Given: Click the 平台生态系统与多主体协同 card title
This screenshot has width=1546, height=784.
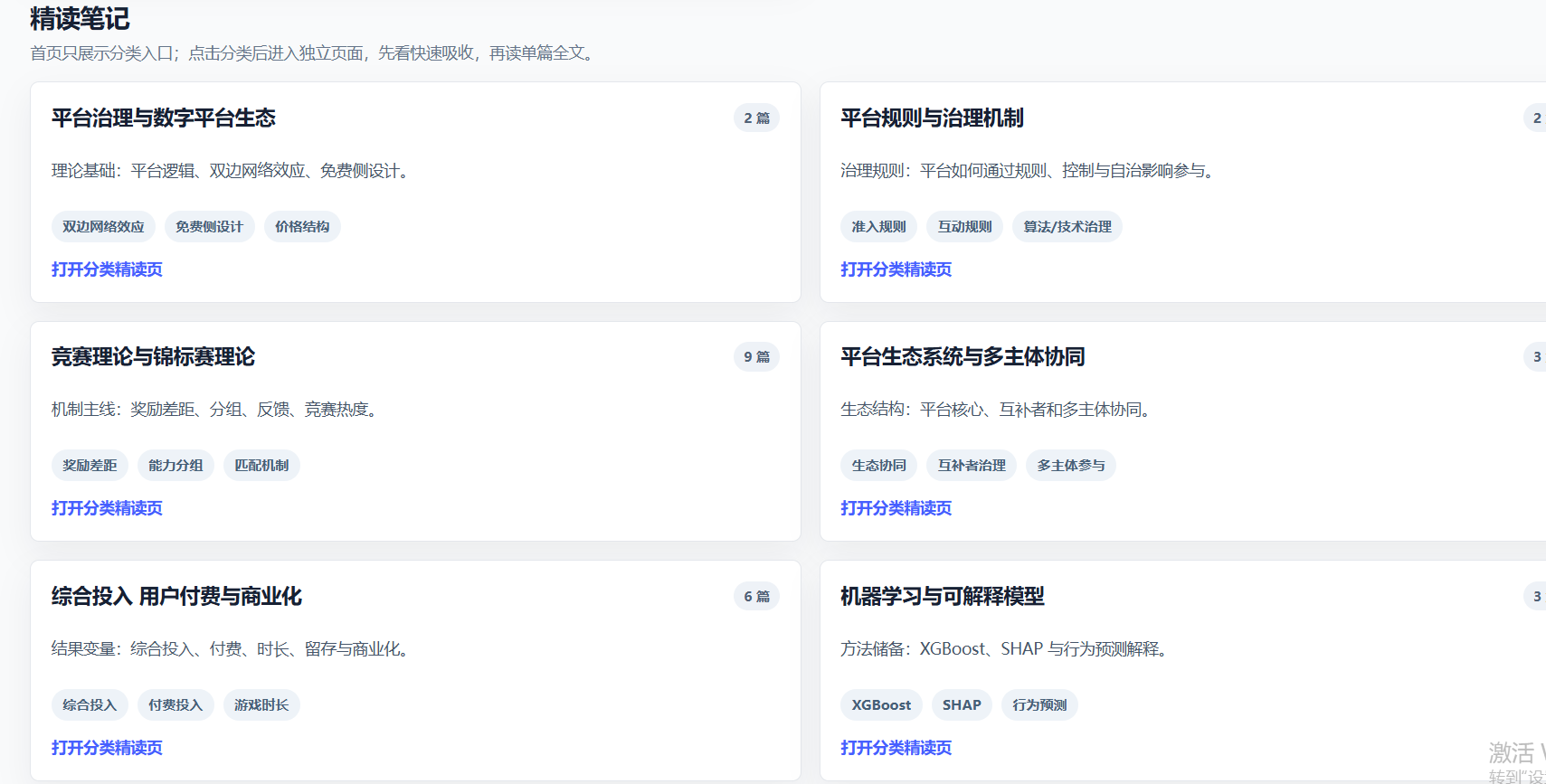Looking at the screenshot, I should [x=963, y=356].
